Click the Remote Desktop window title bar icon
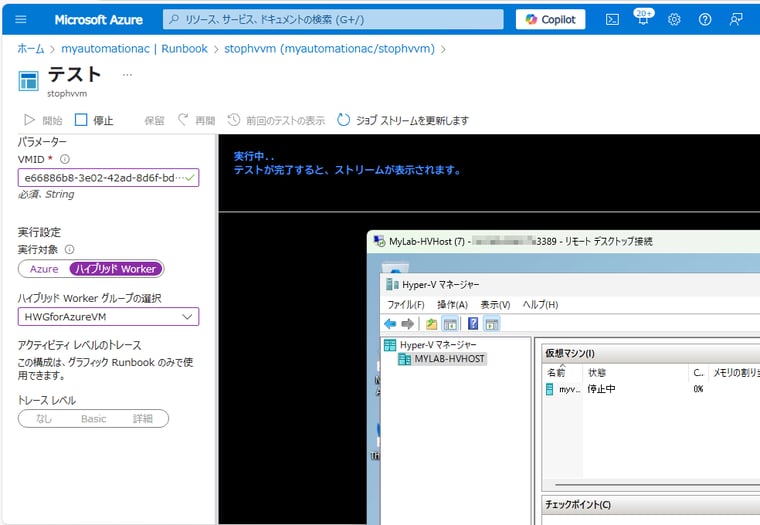The image size is (760, 525). tap(379, 241)
